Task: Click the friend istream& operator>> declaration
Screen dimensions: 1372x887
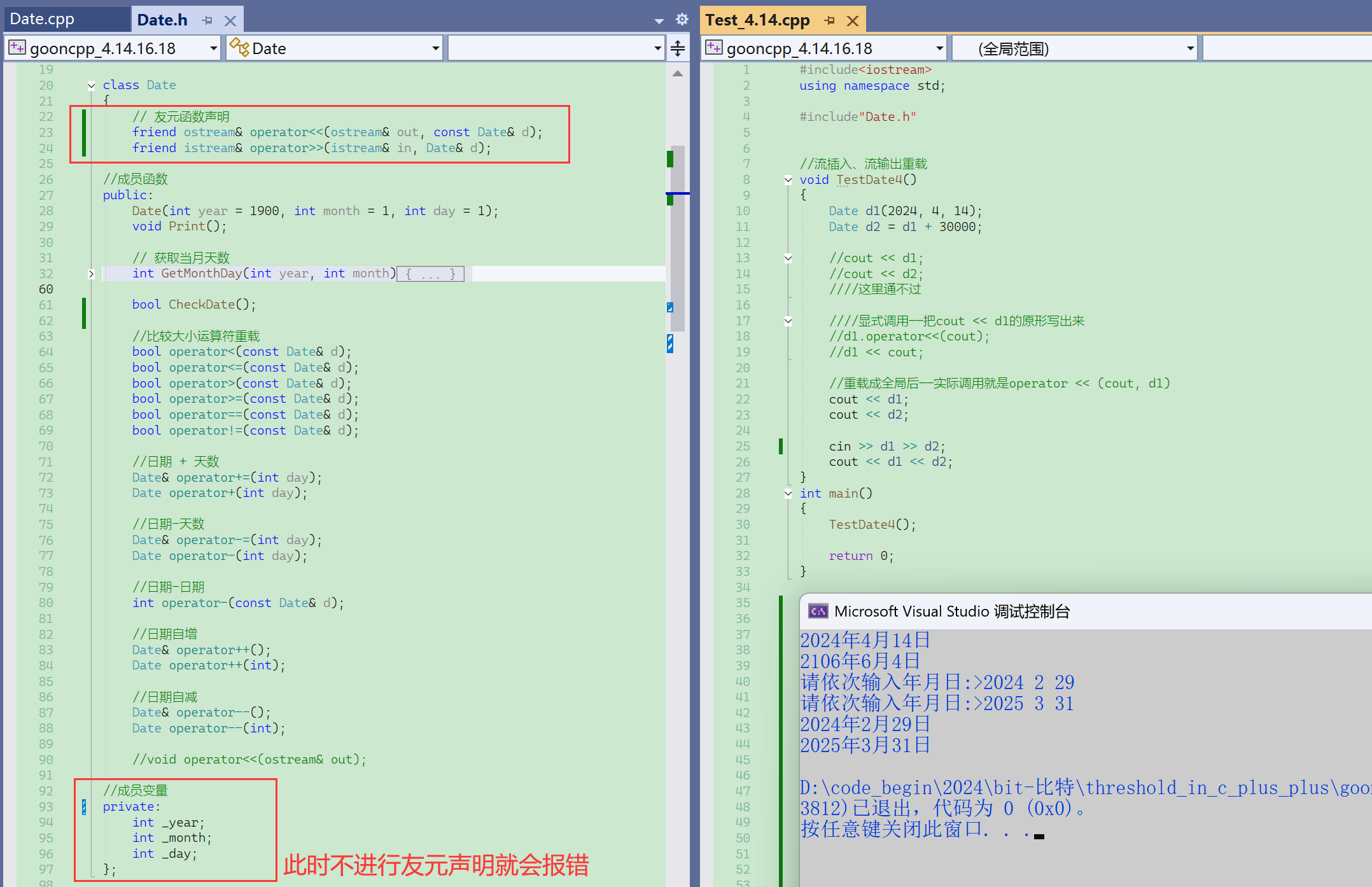Action: point(312,148)
